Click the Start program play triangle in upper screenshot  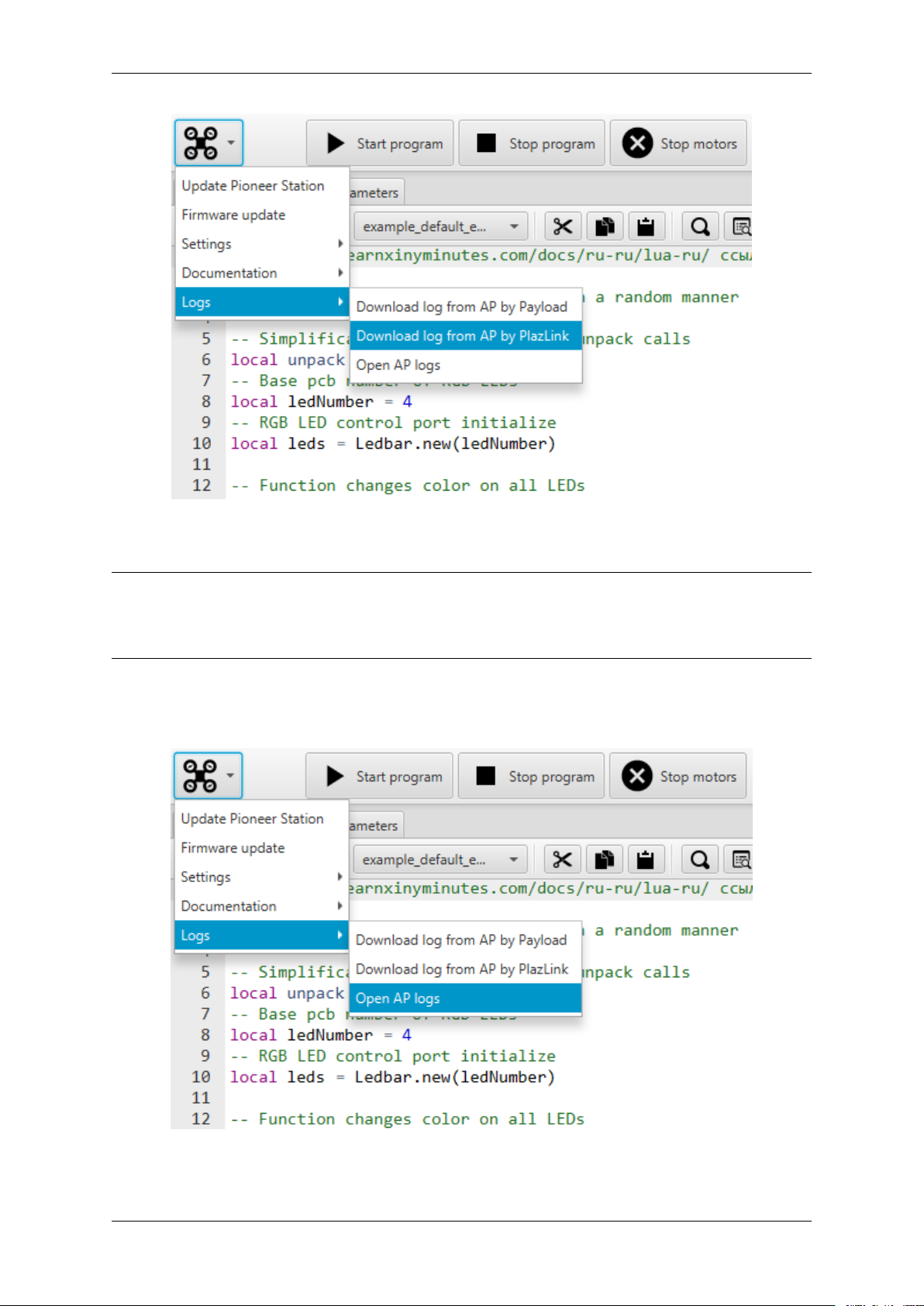(x=336, y=143)
